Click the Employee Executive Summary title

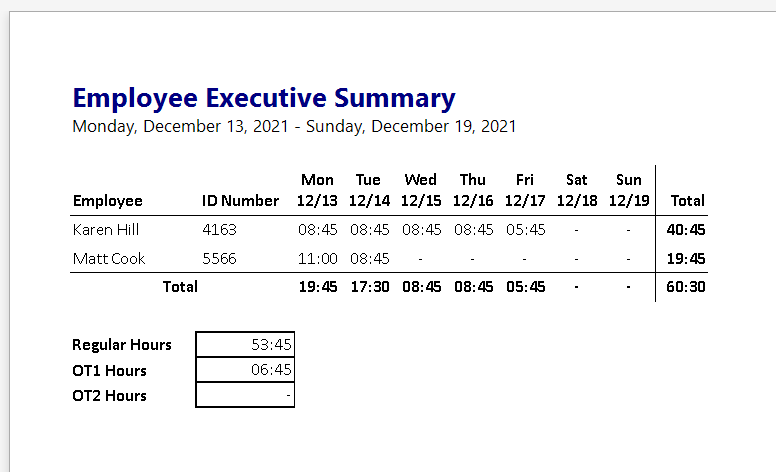pos(264,98)
